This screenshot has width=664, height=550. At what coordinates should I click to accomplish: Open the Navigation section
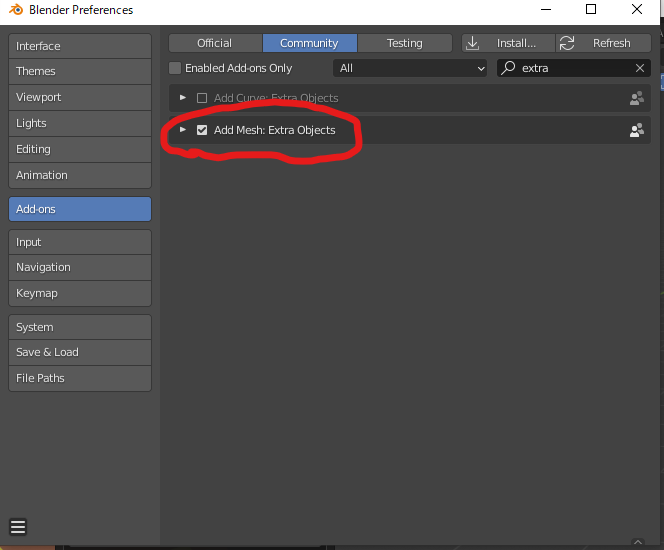80,268
